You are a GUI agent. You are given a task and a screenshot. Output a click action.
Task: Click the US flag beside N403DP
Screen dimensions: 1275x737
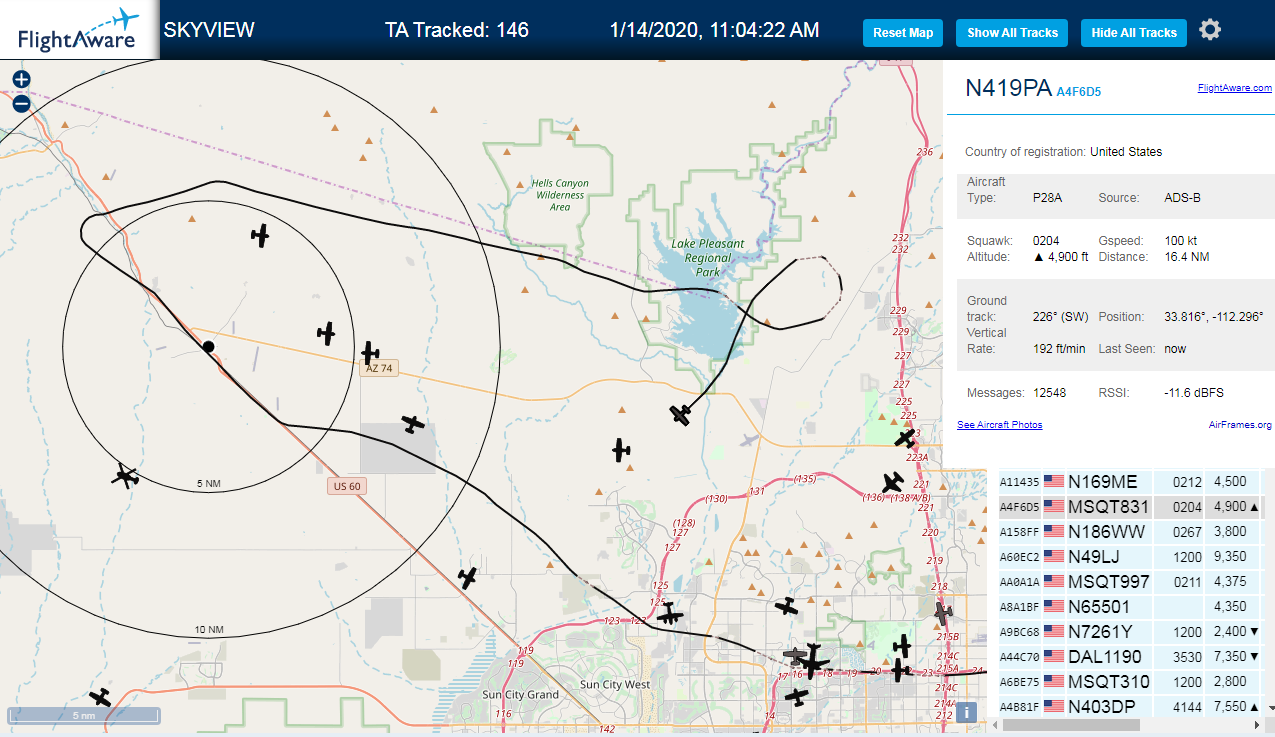click(1054, 707)
